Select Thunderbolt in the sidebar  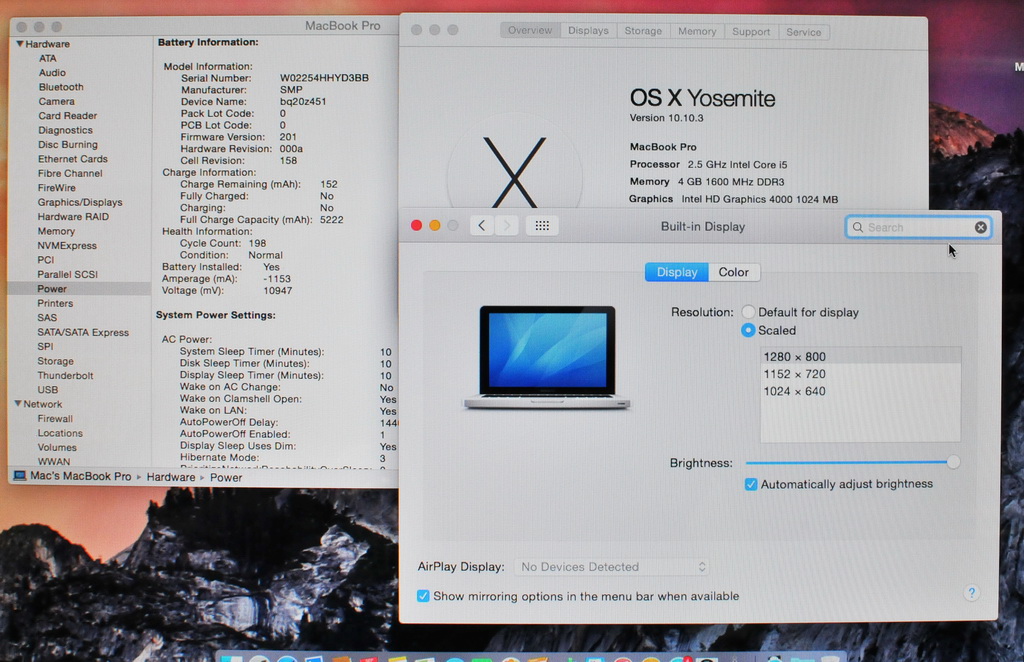click(65, 375)
